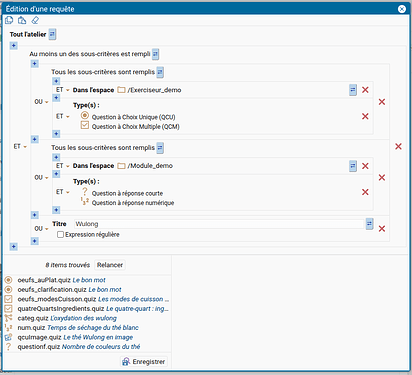The image size is (412, 375).
Task: Open ET dropdown beside réponse courte types
Action: tap(63, 192)
